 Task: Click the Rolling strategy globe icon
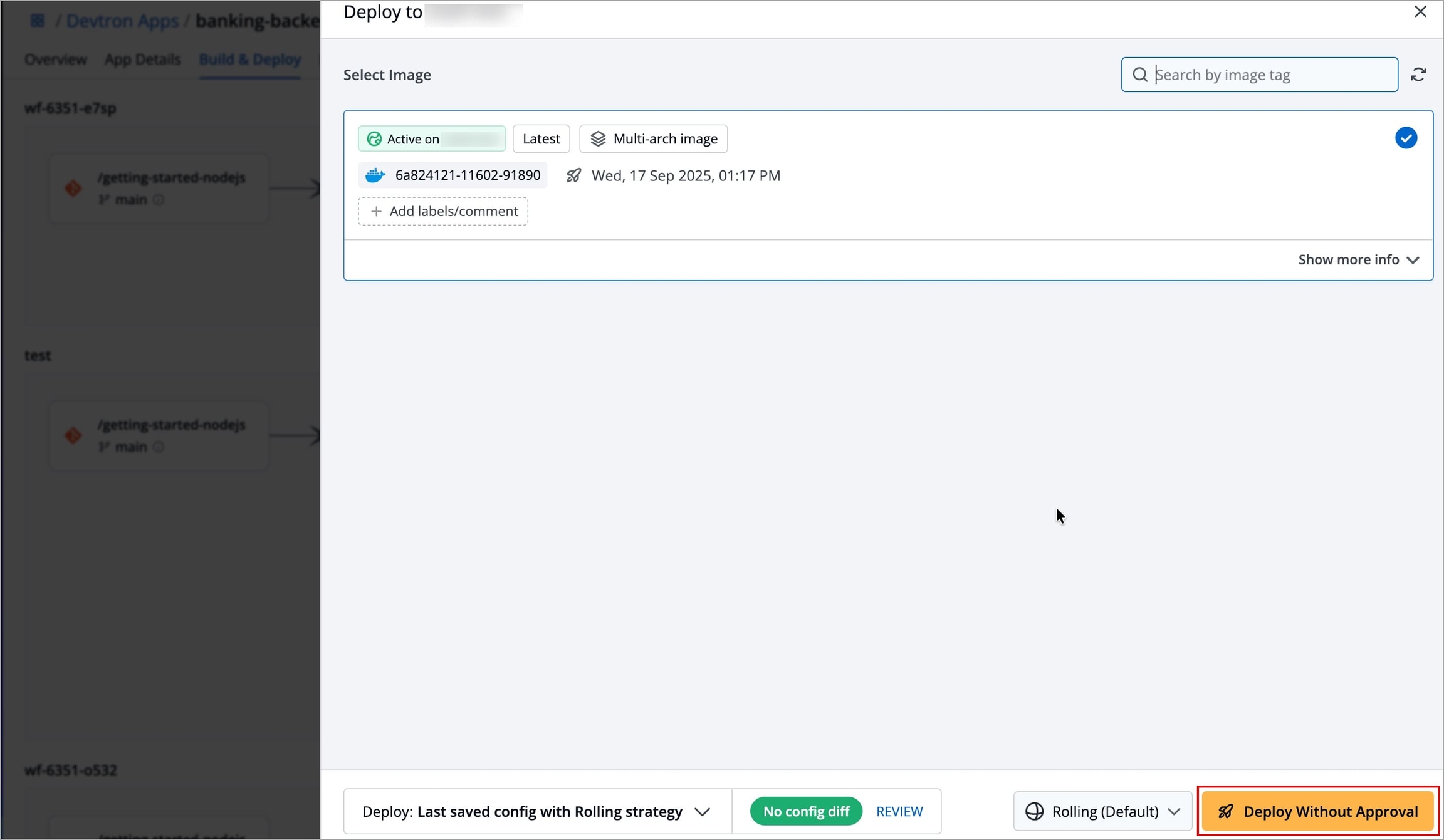(x=1034, y=811)
